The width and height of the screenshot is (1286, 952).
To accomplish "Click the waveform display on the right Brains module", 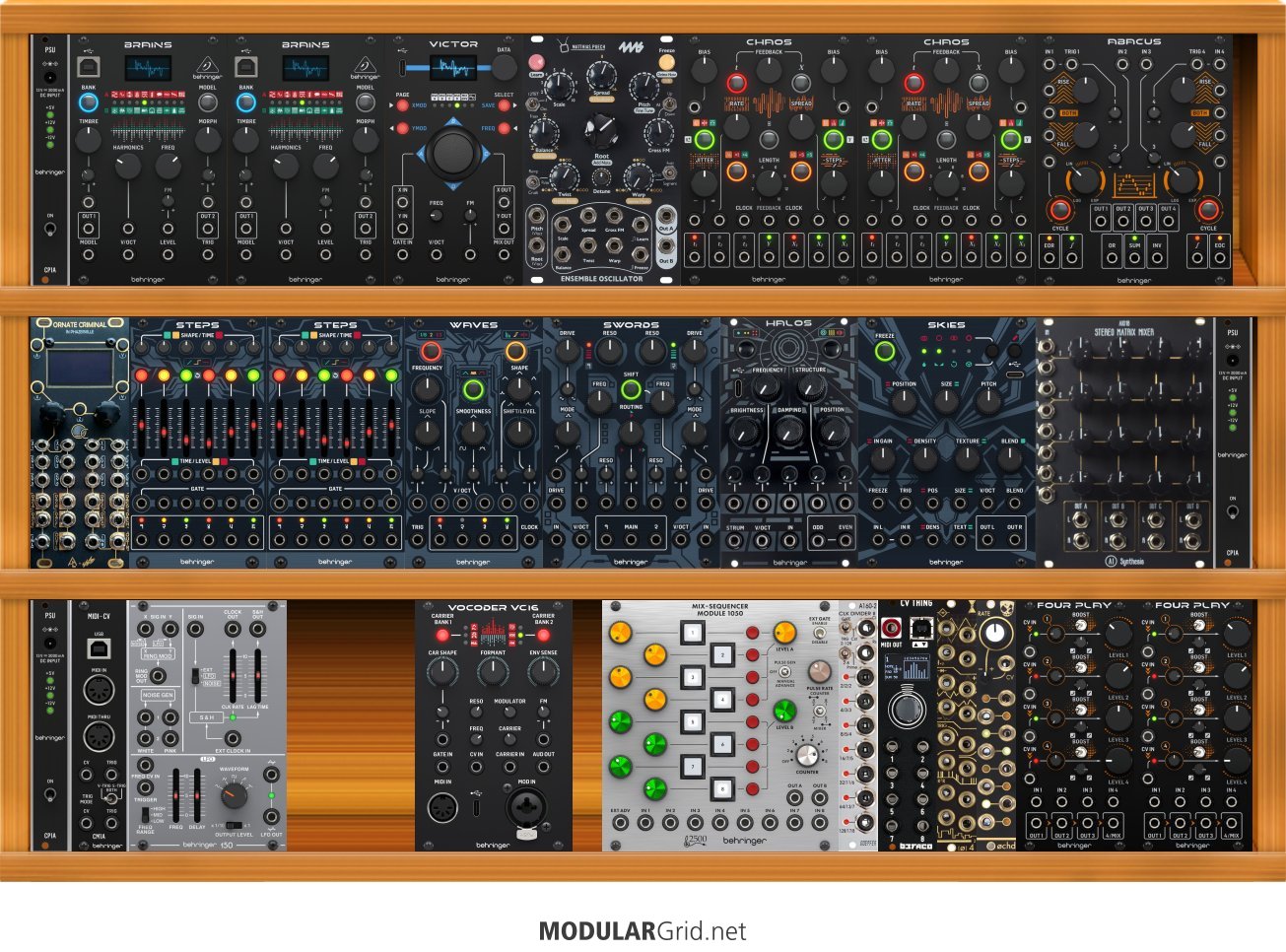I will coord(305,68).
